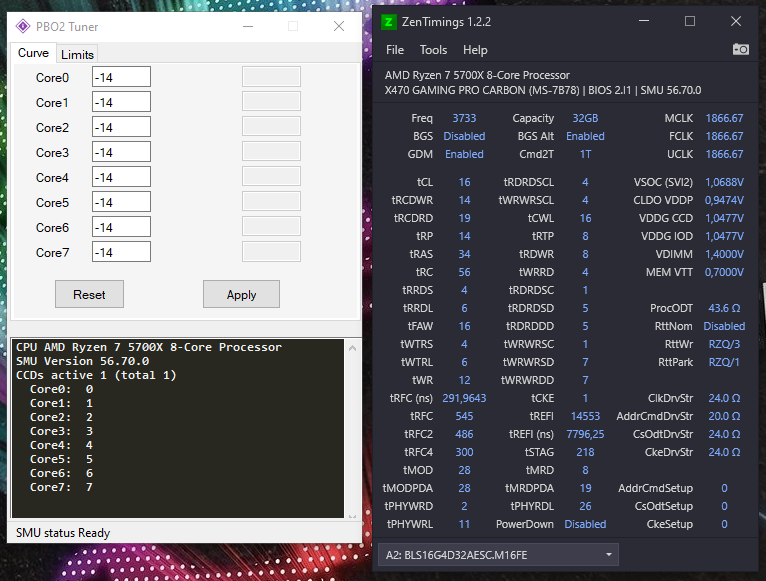Click the ZenTimings green Z logo icon
Screen dimensions: 766x581
tap(388, 22)
